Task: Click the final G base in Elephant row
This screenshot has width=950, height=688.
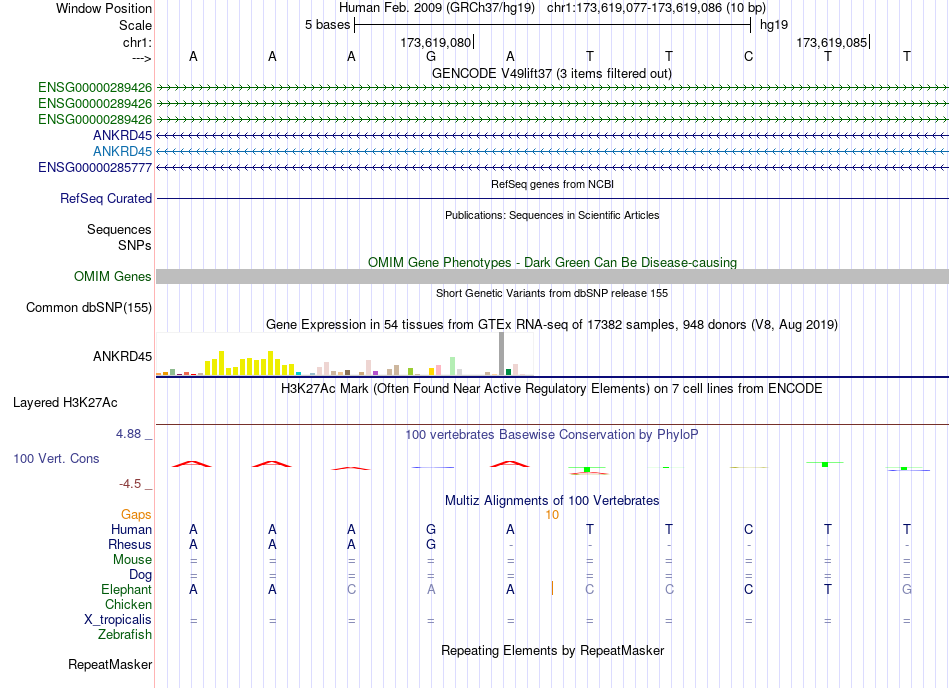Action: click(x=906, y=589)
